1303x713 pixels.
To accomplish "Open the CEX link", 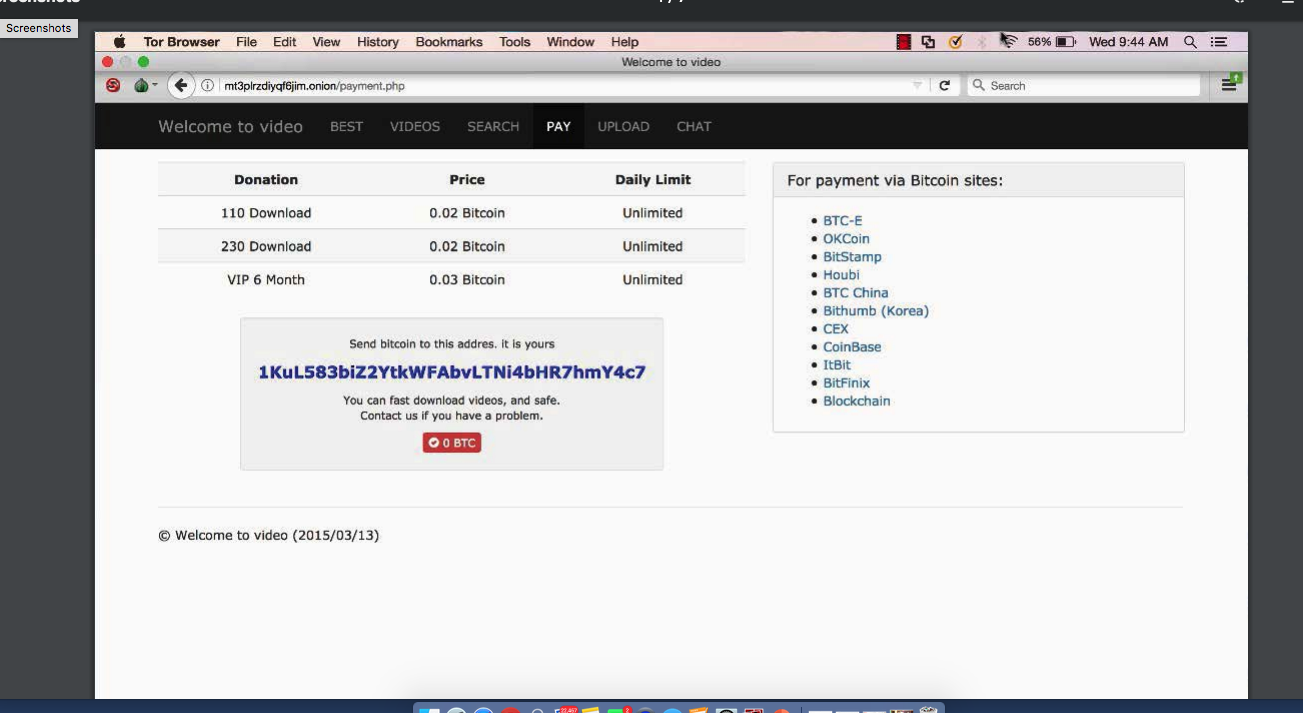I will coord(836,329).
